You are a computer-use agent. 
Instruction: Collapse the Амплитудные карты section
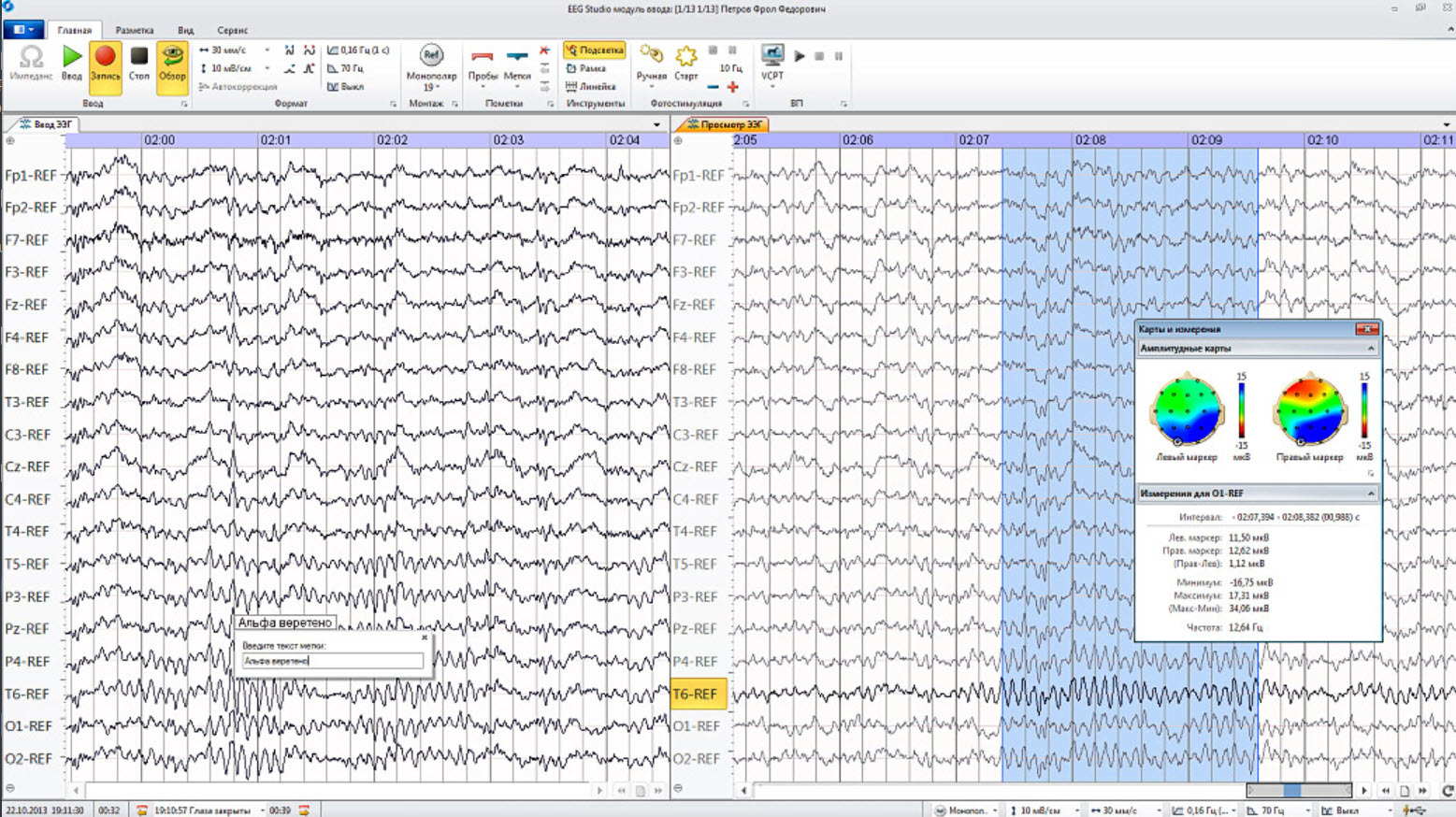(x=1371, y=349)
